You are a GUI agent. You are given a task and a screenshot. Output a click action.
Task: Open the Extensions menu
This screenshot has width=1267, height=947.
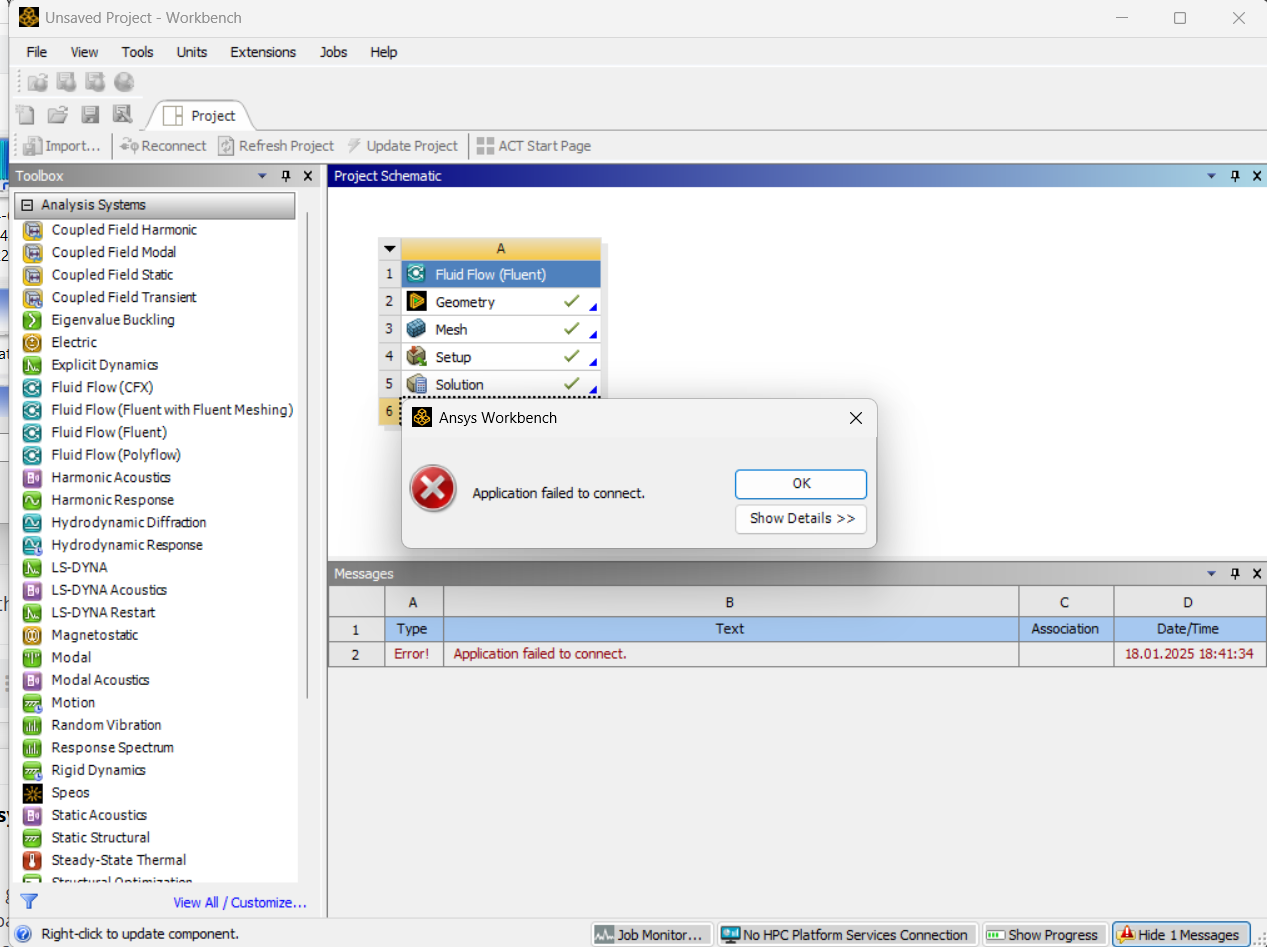point(263,52)
